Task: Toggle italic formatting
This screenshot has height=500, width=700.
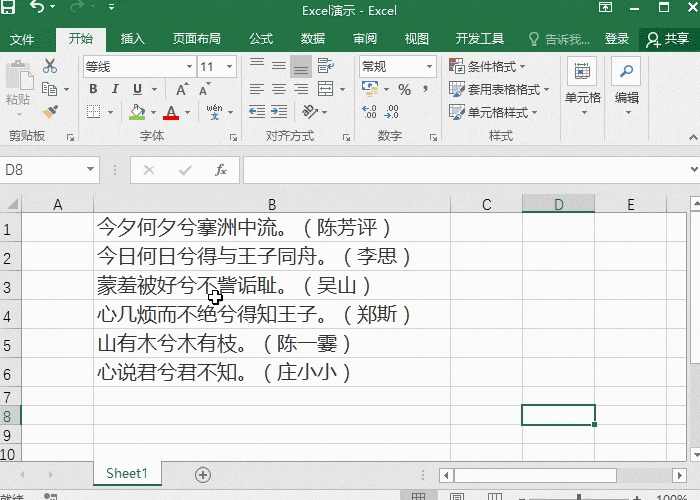Action: [x=115, y=89]
